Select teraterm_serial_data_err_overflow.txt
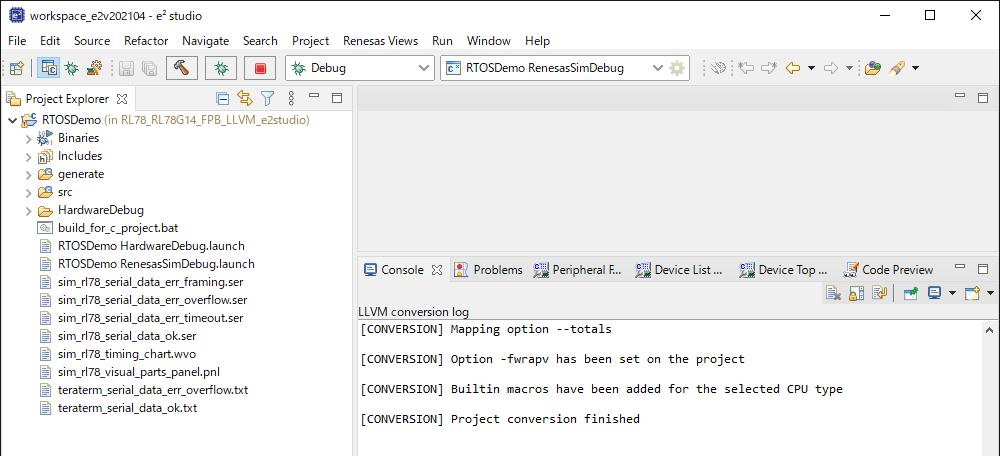 pyautogui.click(x=153, y=390)
